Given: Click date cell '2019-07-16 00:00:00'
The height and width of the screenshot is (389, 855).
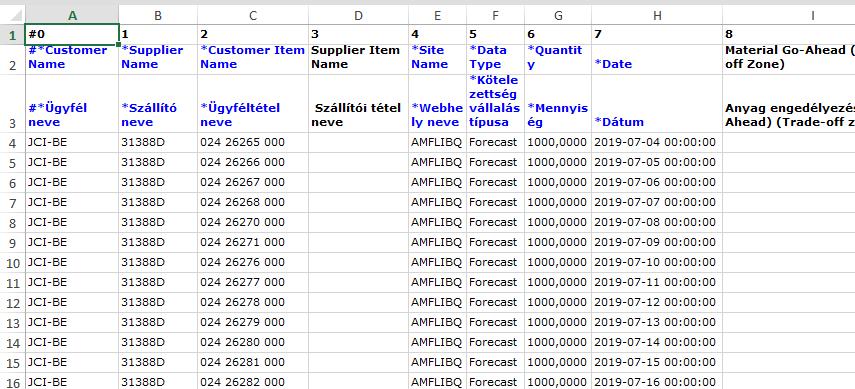Looking at the screenshot, I should [x=657, y=381].
